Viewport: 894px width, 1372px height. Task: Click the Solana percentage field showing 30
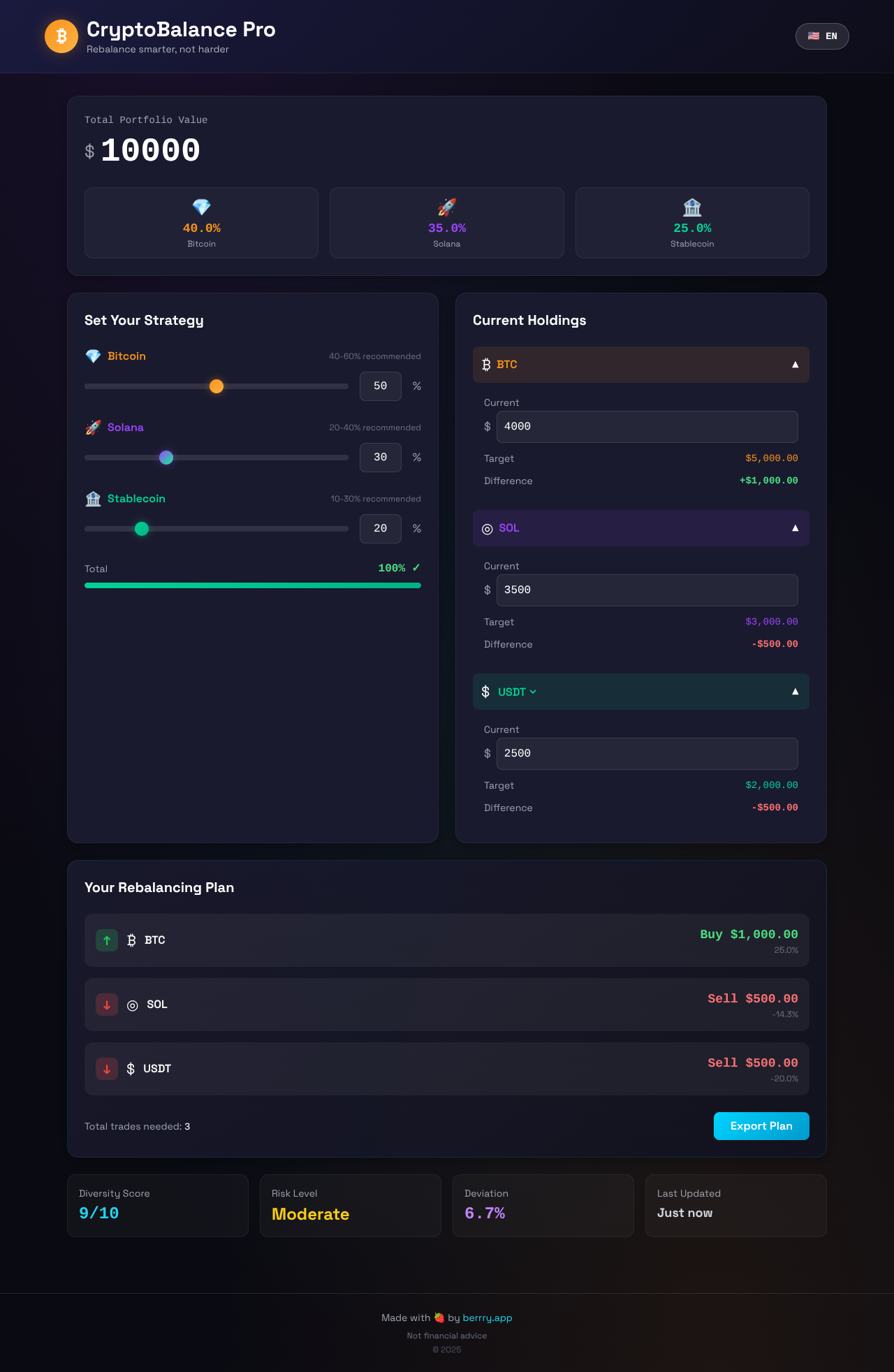(381, 458)
